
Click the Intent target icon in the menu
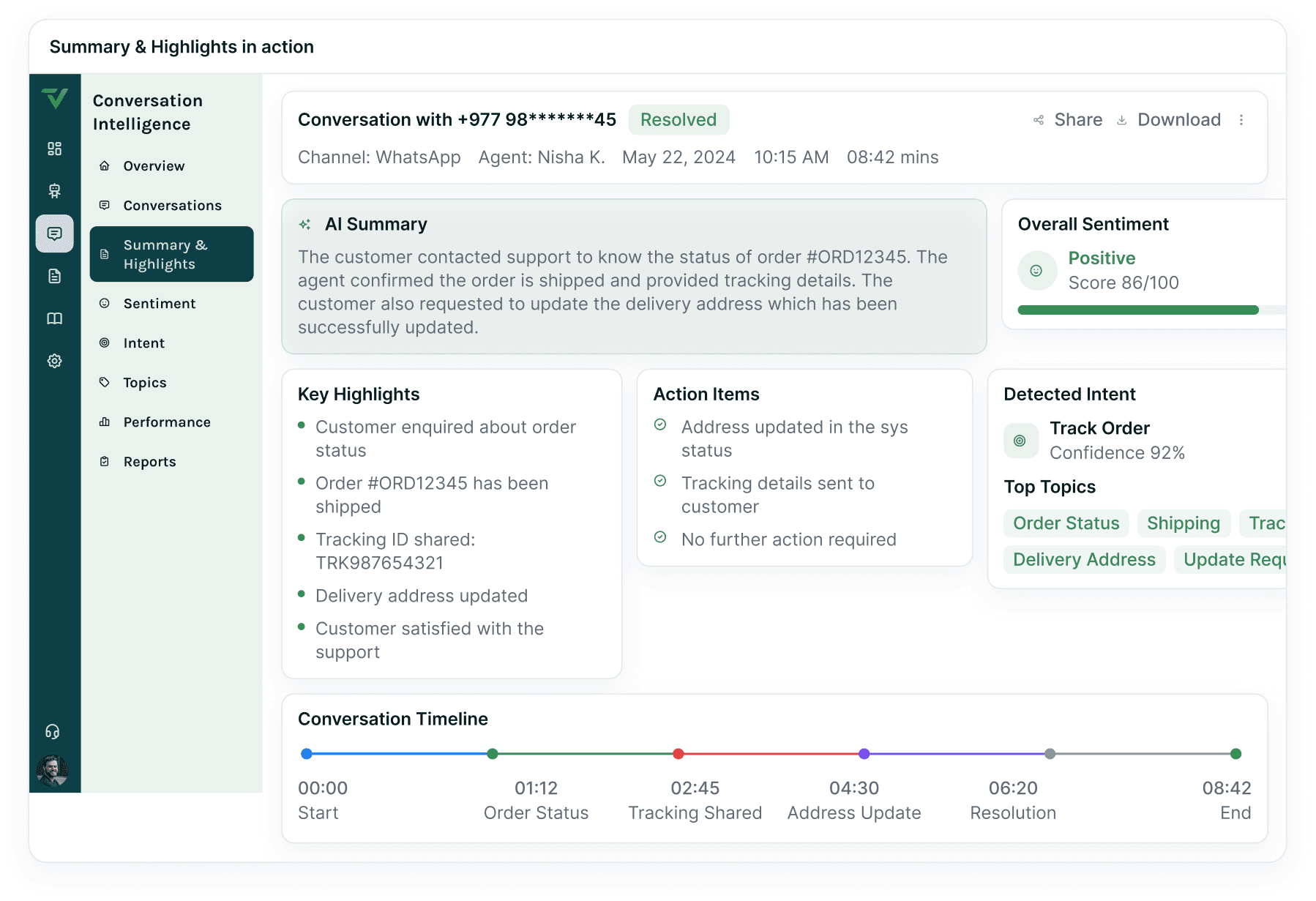(105, 343)
